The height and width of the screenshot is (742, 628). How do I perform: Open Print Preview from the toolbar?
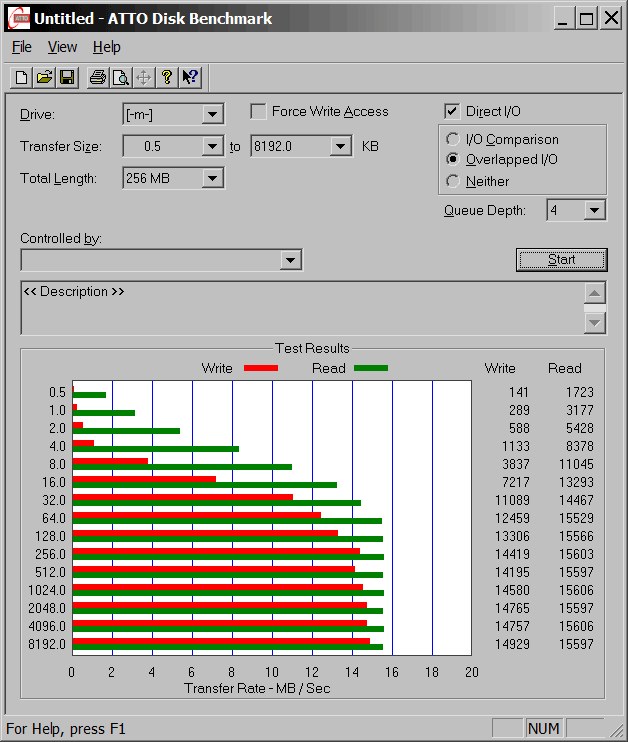[120, 77]
